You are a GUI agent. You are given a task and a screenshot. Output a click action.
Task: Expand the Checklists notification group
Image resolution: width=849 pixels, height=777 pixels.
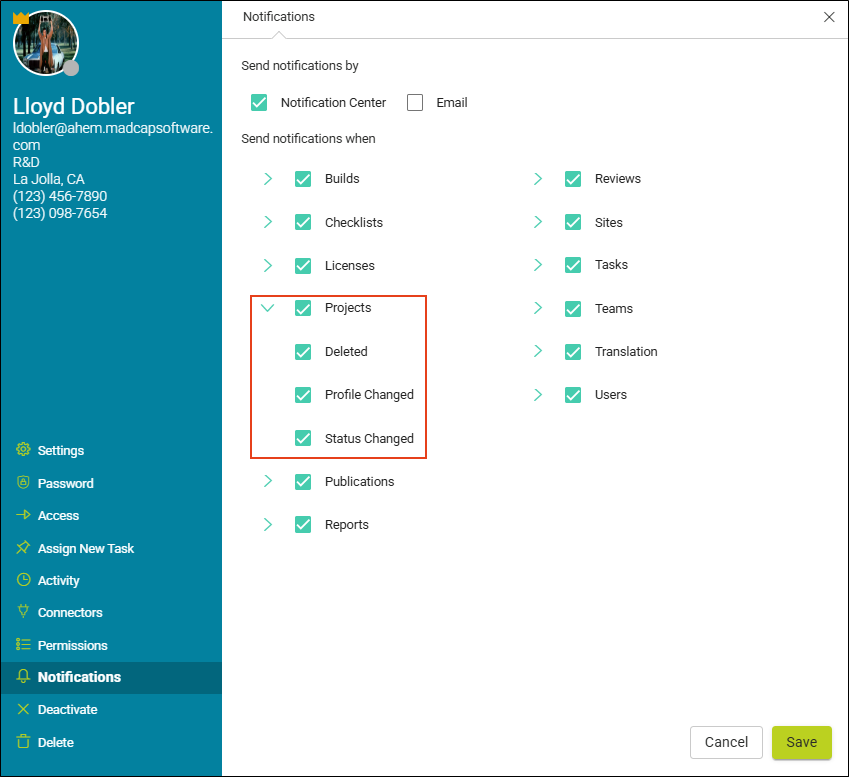(267, 222)
